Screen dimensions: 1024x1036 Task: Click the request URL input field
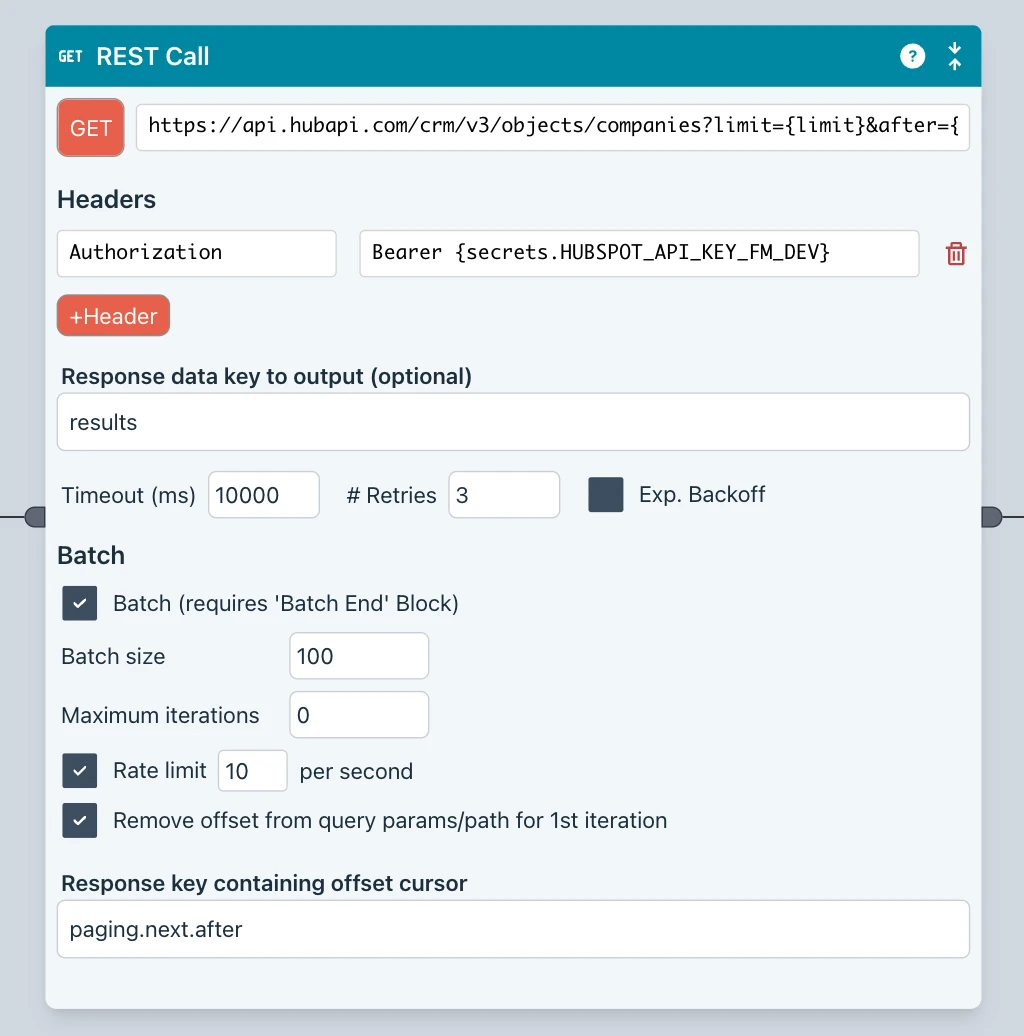pos(552,126)
